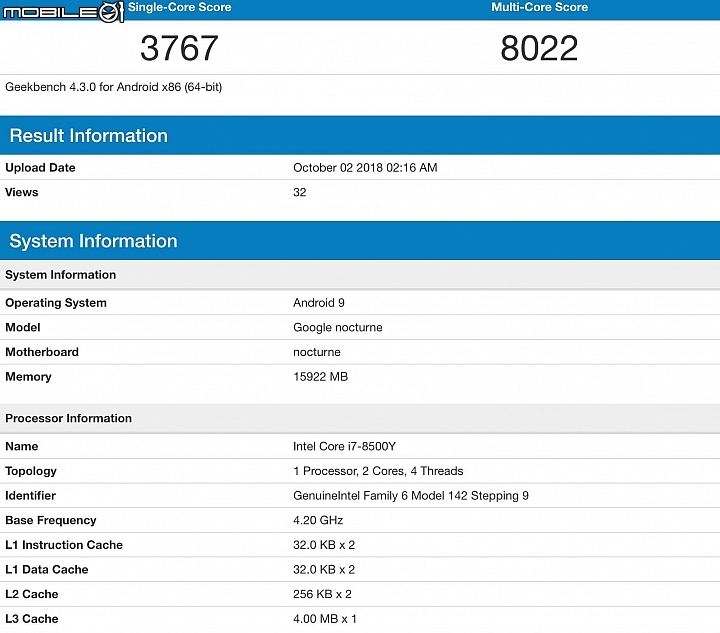
Task: Click the Memory label
Action: 28,376
